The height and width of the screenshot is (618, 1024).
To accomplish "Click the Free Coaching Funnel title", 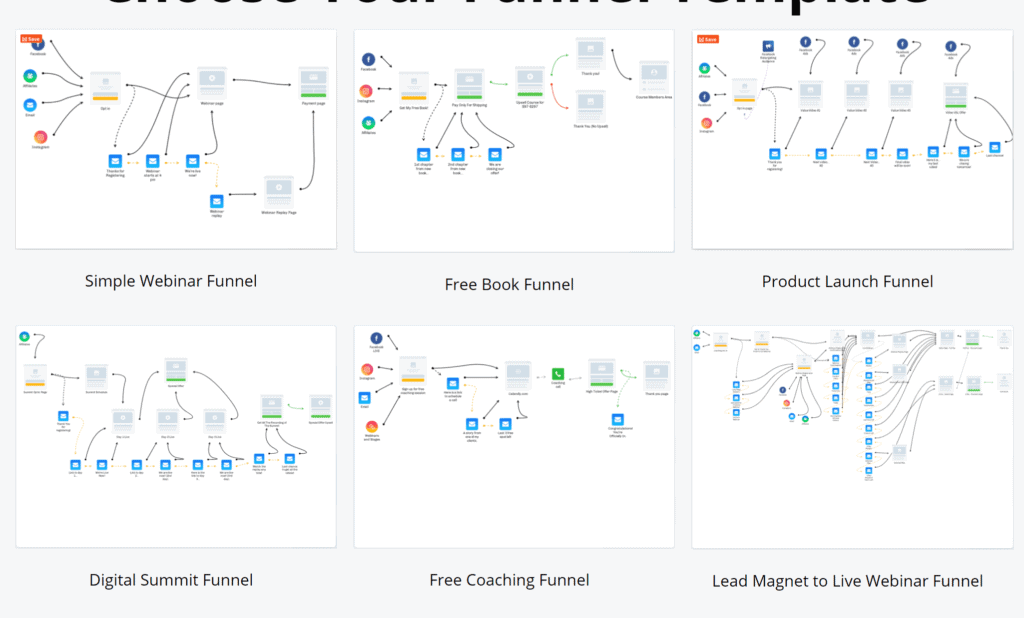I will pos(509,580).
